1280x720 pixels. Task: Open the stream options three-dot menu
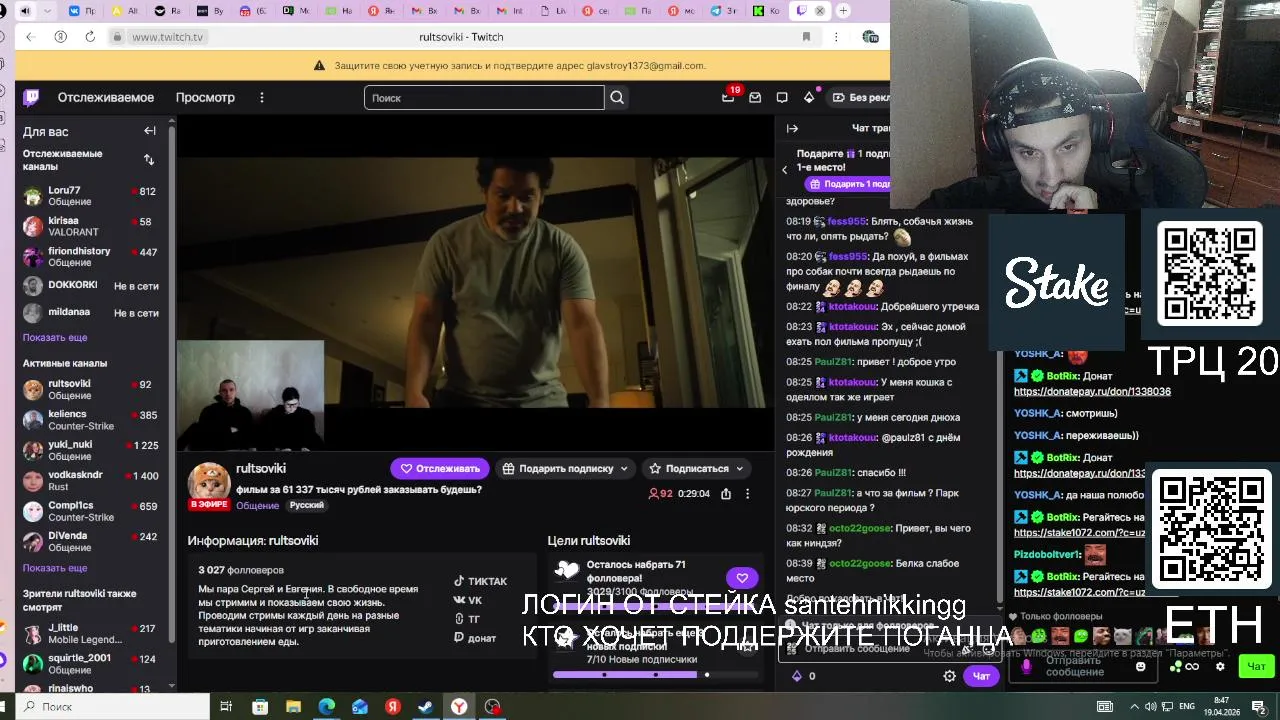[747, 493]
